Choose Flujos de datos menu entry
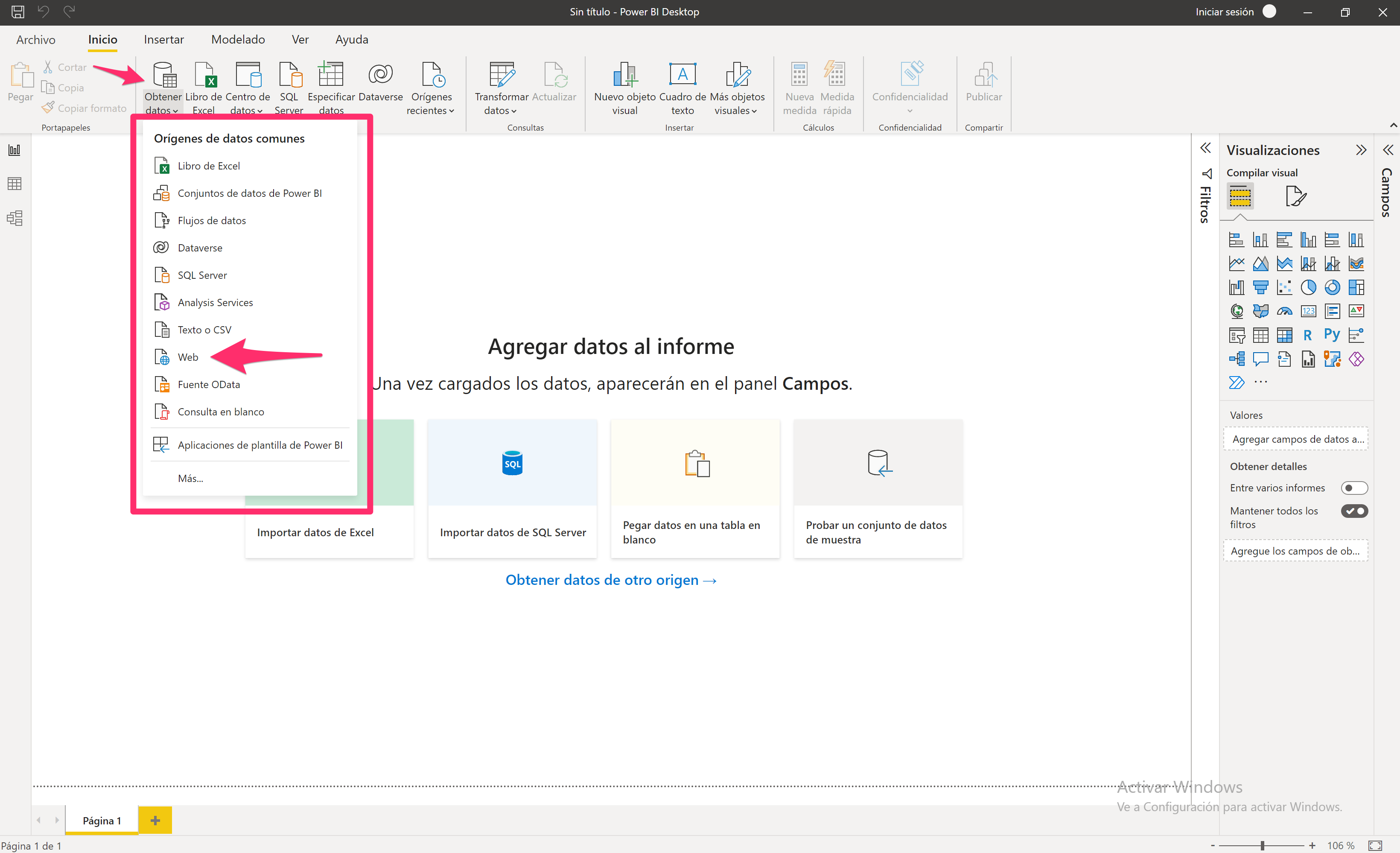Screen dimensions: 1400x853 pyautogui.click(x=250, y=220)
